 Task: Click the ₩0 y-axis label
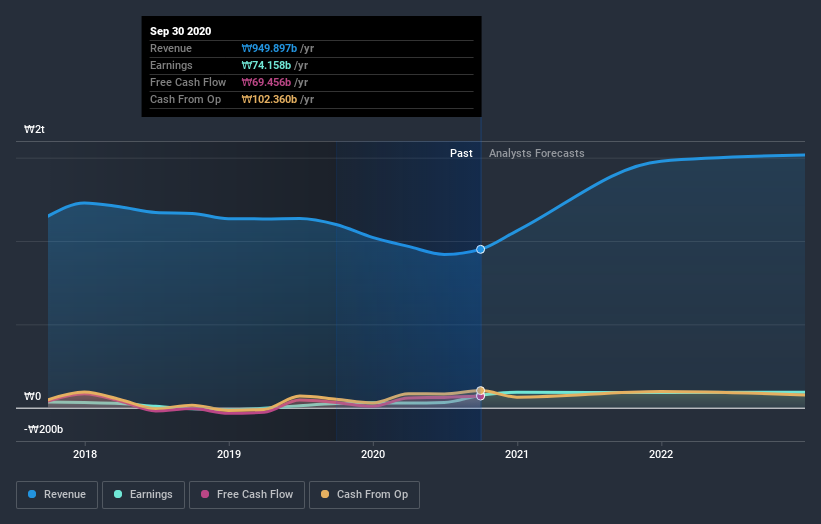32,396
